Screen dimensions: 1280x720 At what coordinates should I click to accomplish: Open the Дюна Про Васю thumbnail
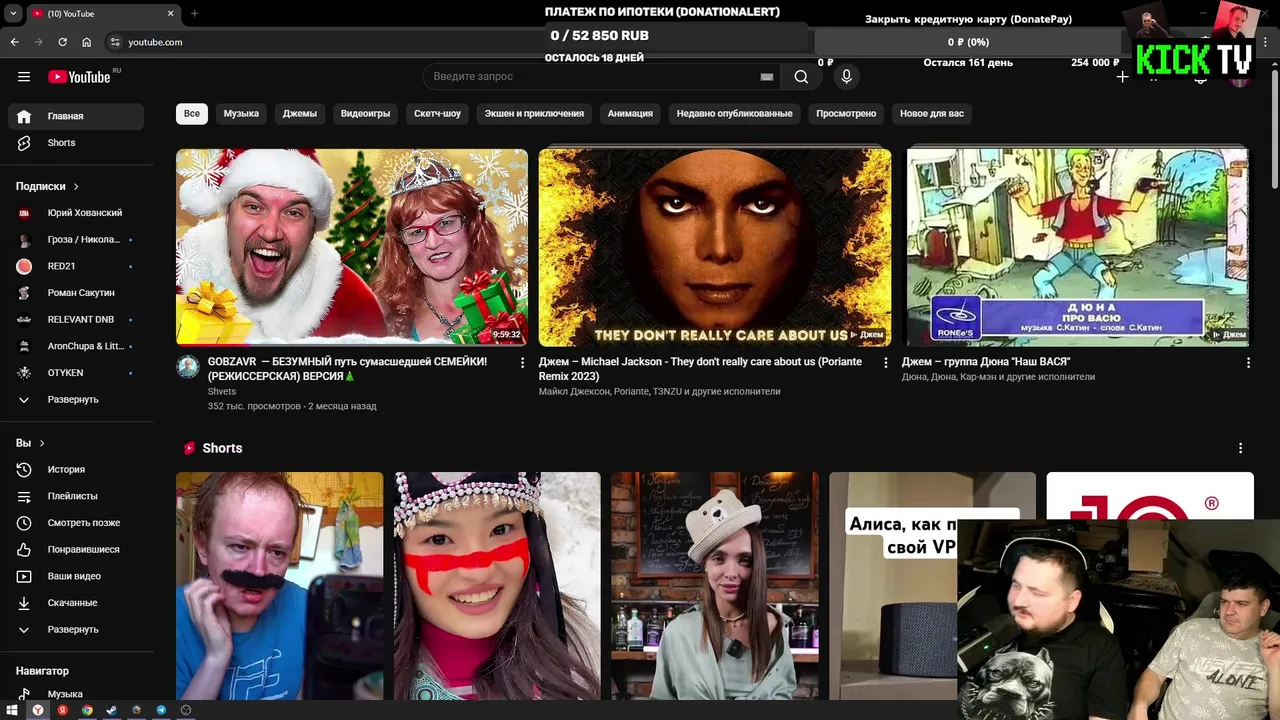tap(1077, 247)
